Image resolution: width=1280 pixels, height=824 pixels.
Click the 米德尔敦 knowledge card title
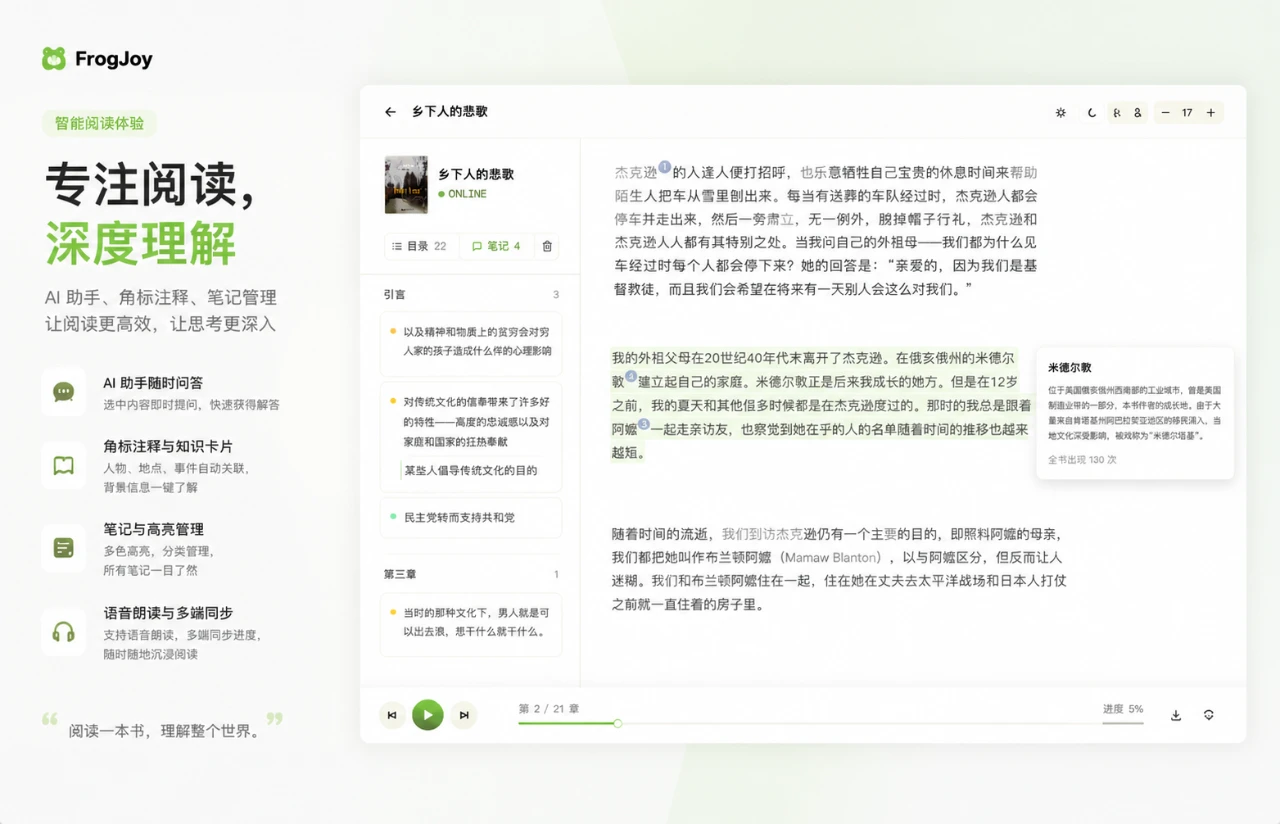click(1070, 368)
